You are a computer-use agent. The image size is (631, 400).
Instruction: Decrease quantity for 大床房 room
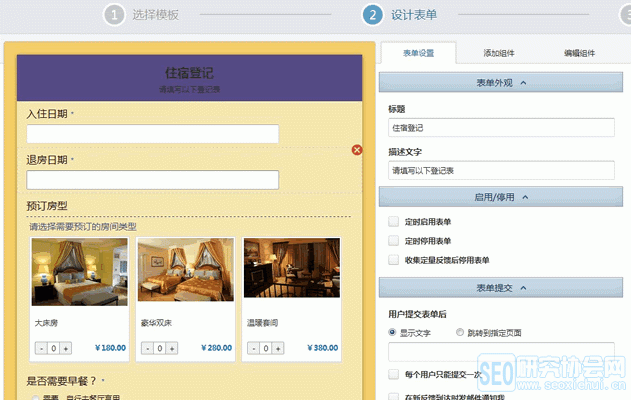[x=41, y=348]
